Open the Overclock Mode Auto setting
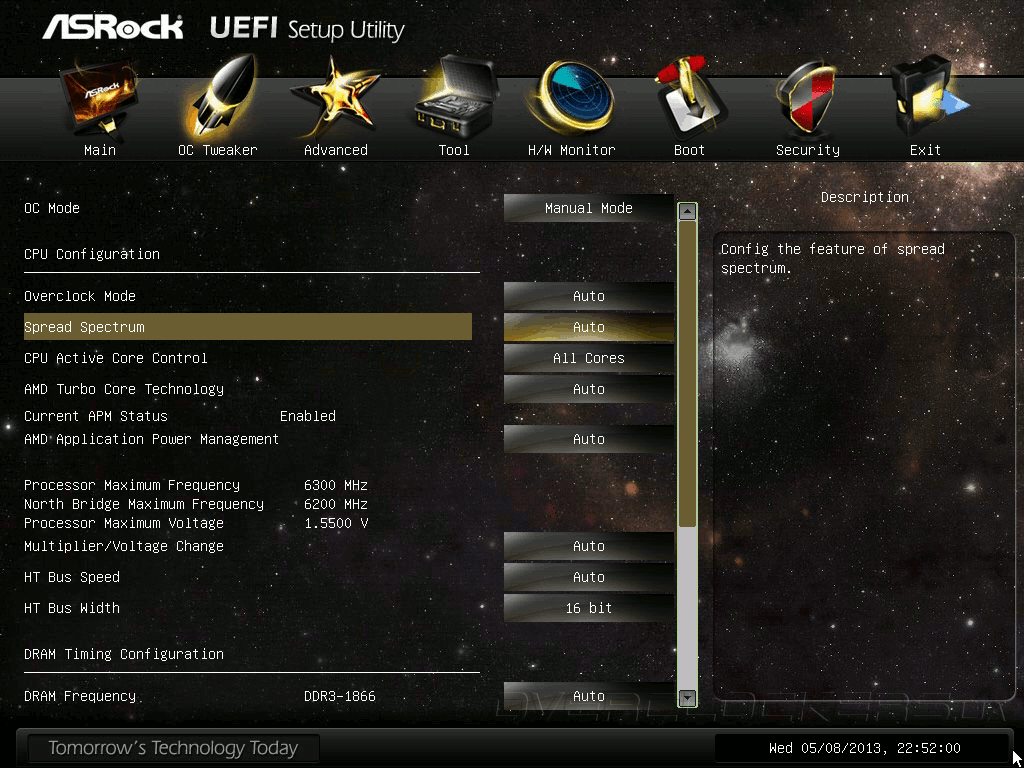Screen dimensions: 1024x768 tap(588, 296)
